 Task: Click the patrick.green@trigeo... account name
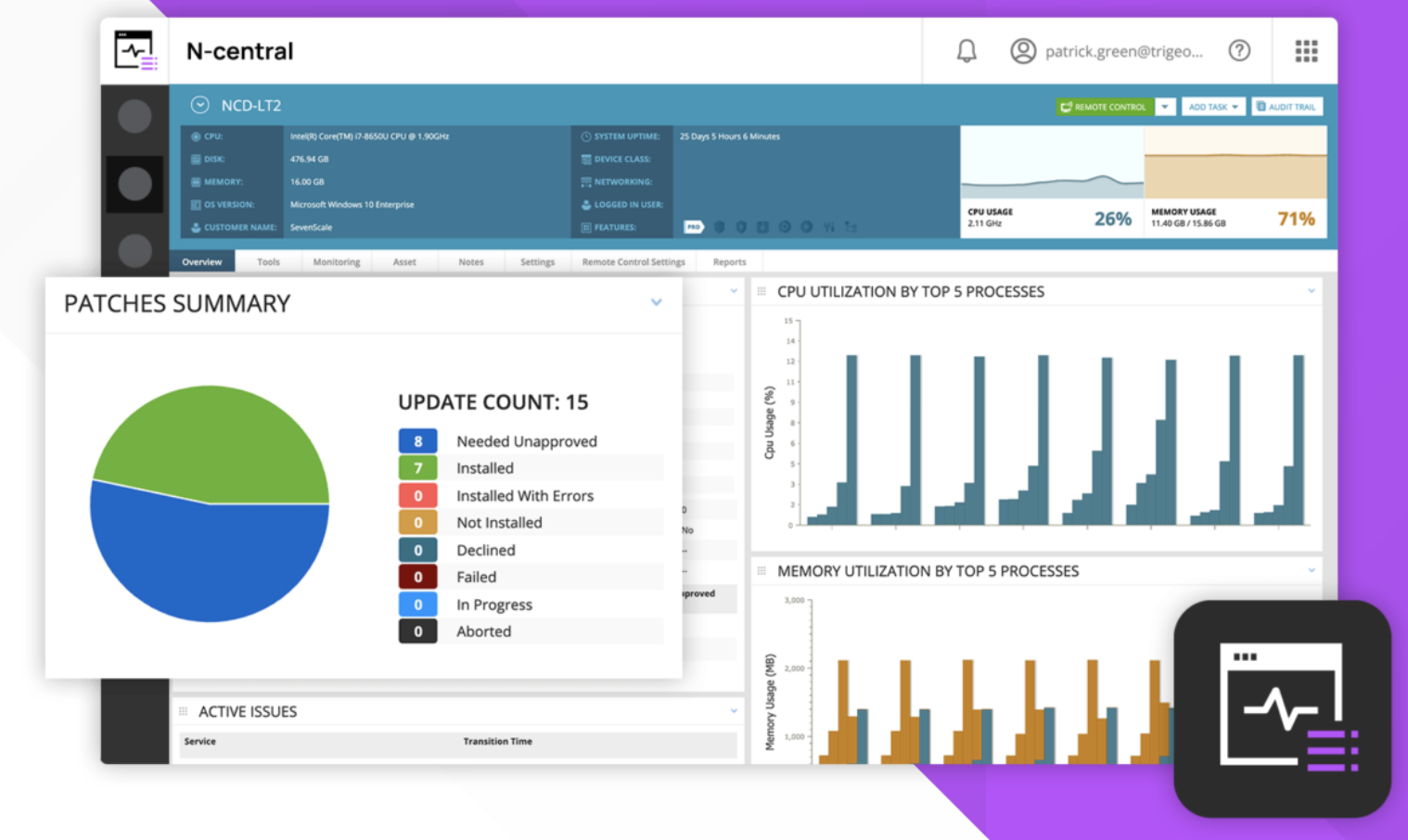click(x=1124, y=51)
